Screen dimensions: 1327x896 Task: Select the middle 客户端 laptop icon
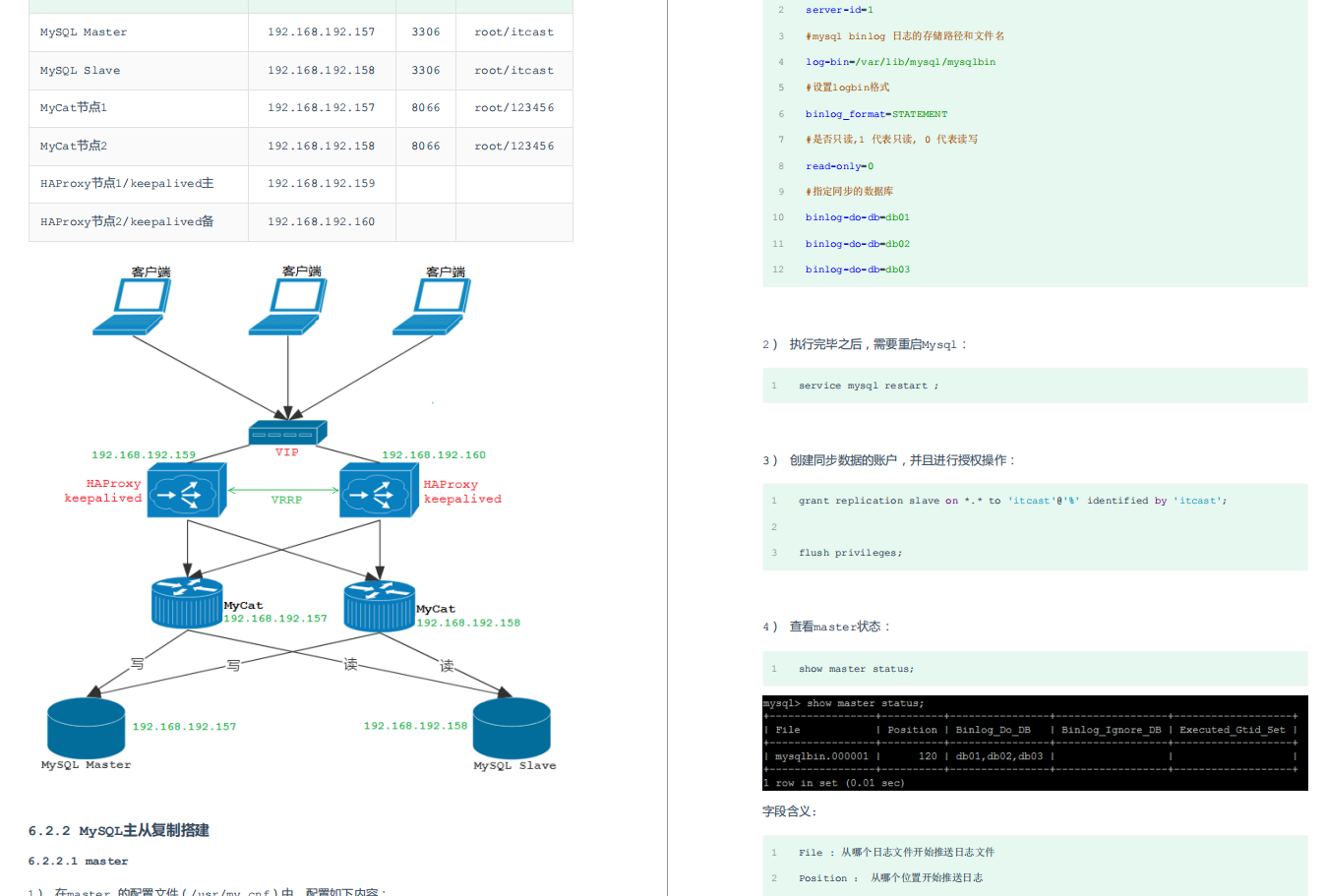pyautogui.click(x=287, y=307)
